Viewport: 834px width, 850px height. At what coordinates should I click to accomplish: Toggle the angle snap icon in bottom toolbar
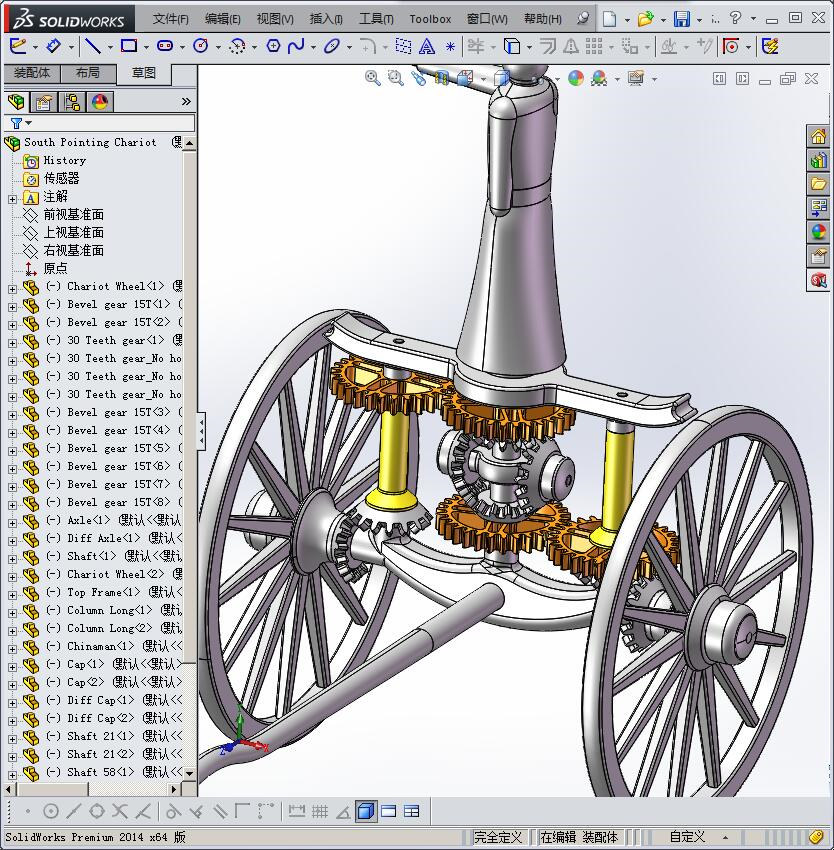pyautogui.click(x=343, y=812)
